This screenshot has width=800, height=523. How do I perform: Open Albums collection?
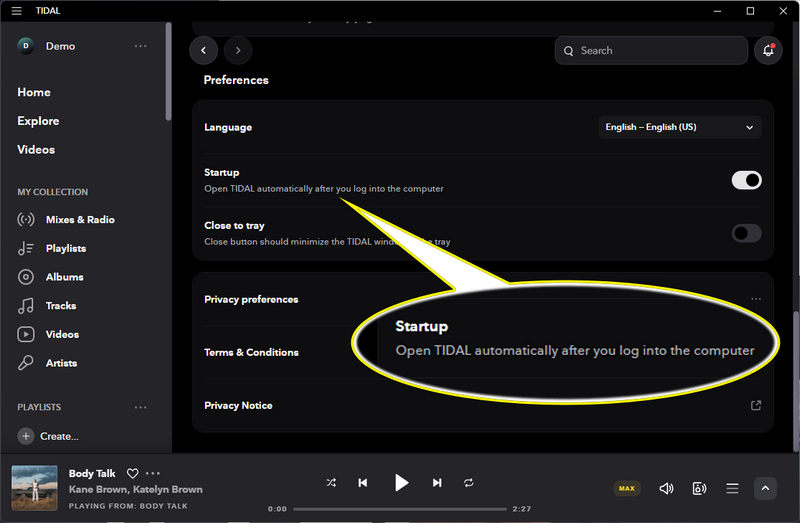(x=64, y=277)
